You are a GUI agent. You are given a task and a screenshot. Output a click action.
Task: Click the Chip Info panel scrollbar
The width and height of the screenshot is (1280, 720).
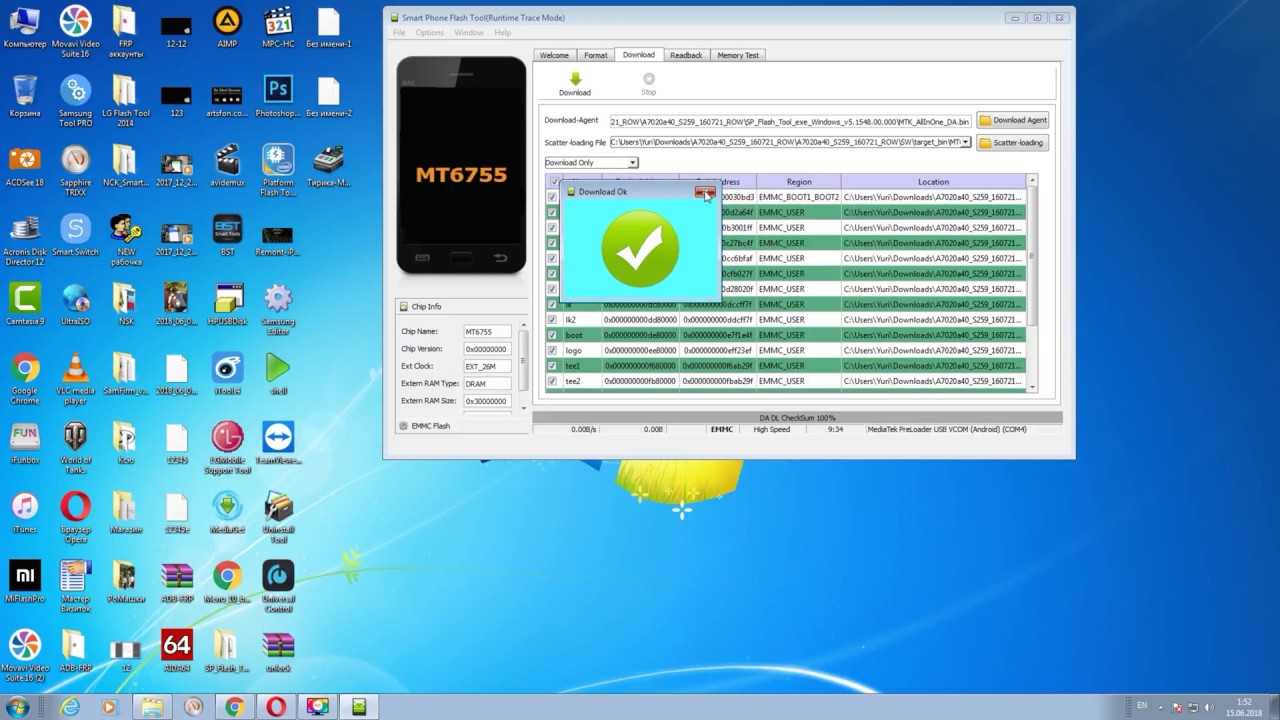click(522, 365)
